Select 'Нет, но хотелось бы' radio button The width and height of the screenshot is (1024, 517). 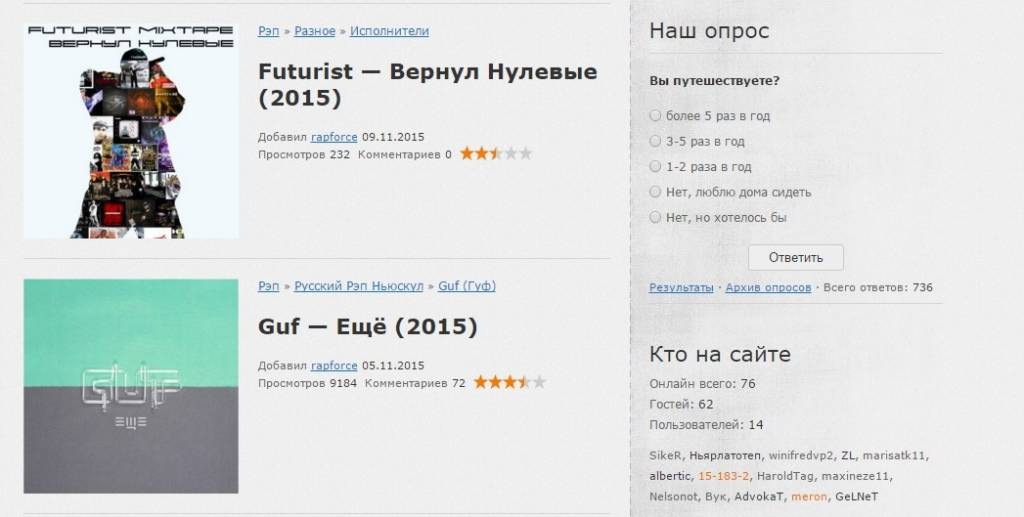[x=655, y=217]
